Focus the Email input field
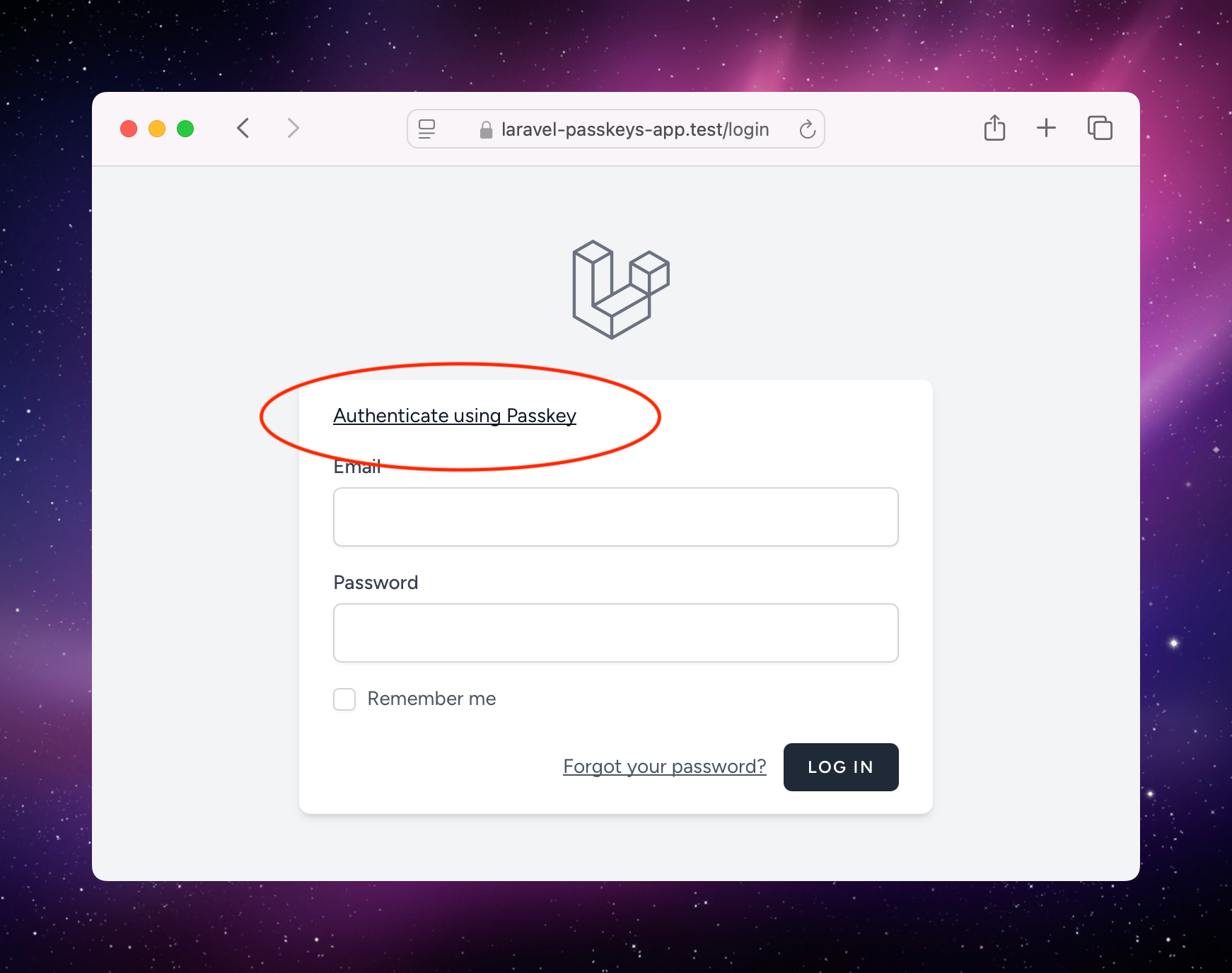Viewport: 1232px width, 973px height. point(616,517)
